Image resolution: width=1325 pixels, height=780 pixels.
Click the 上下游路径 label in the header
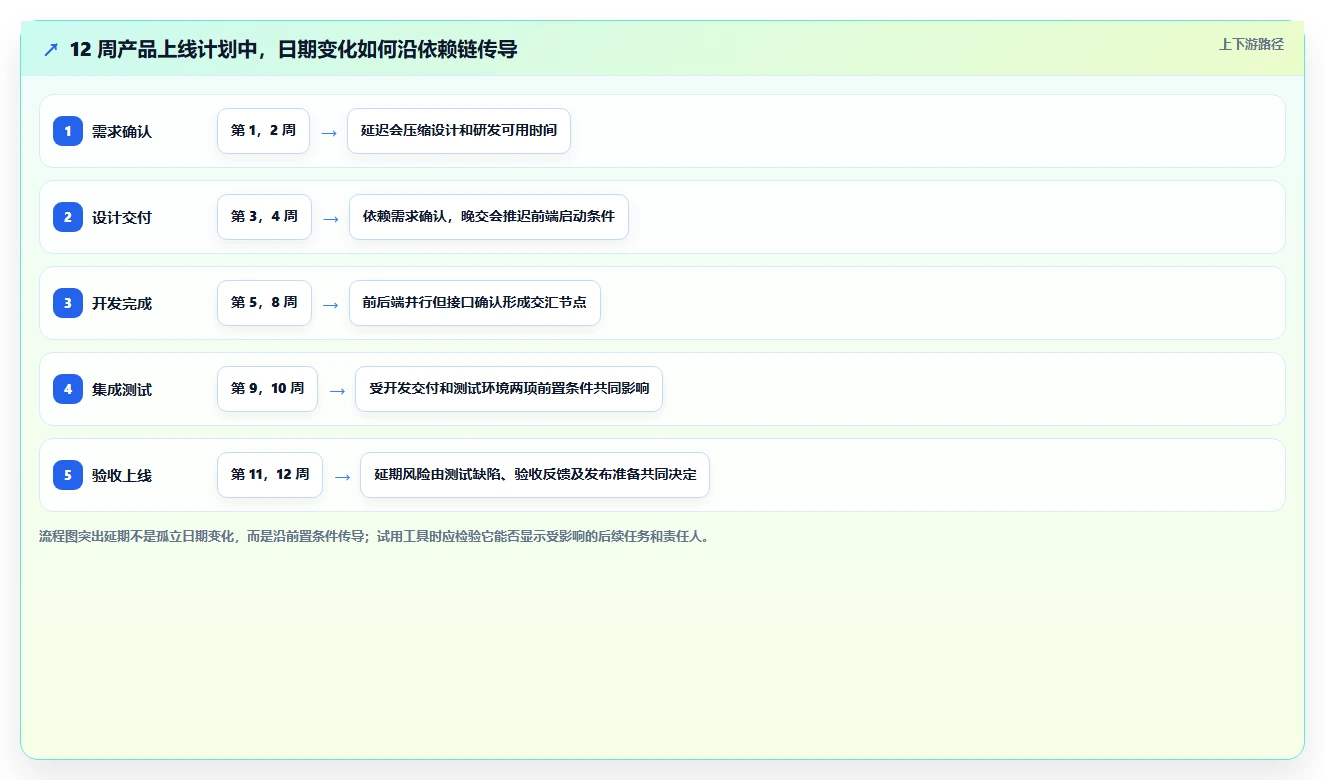click(x=1251, y=45)
